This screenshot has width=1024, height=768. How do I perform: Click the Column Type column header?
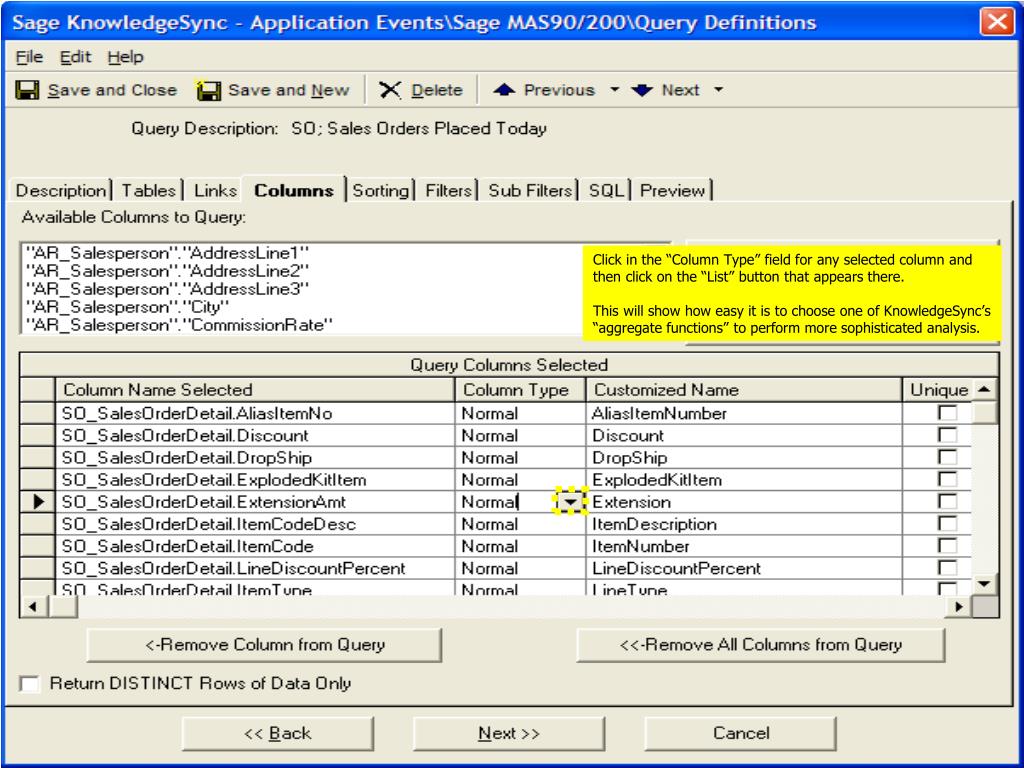click(x=520, y=390)
